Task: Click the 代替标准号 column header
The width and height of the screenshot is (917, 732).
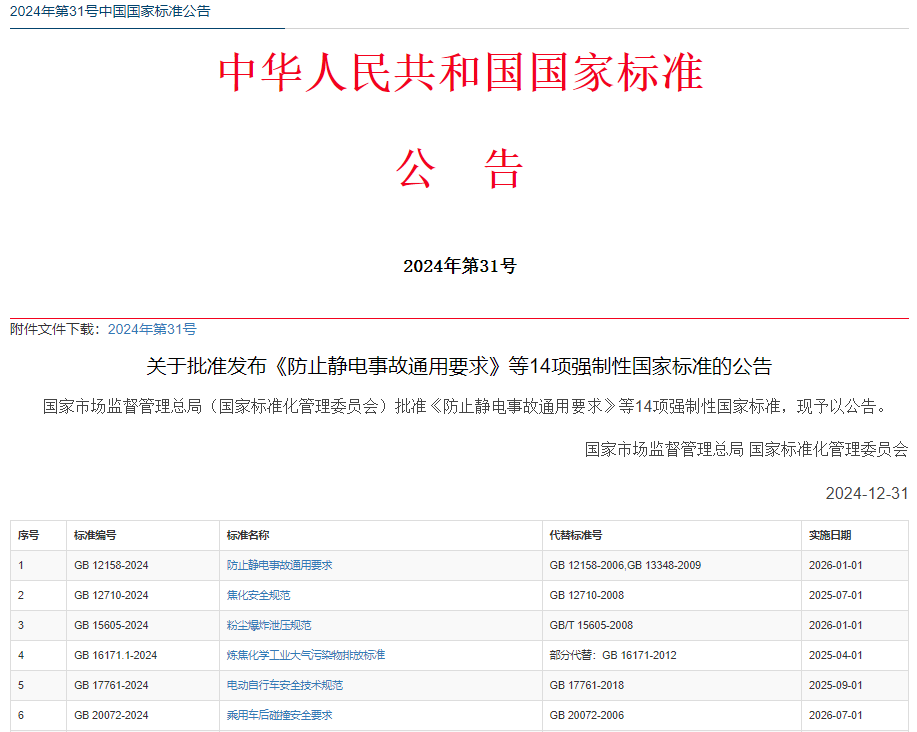Action: pyautogui.click(x=576, y=535)
